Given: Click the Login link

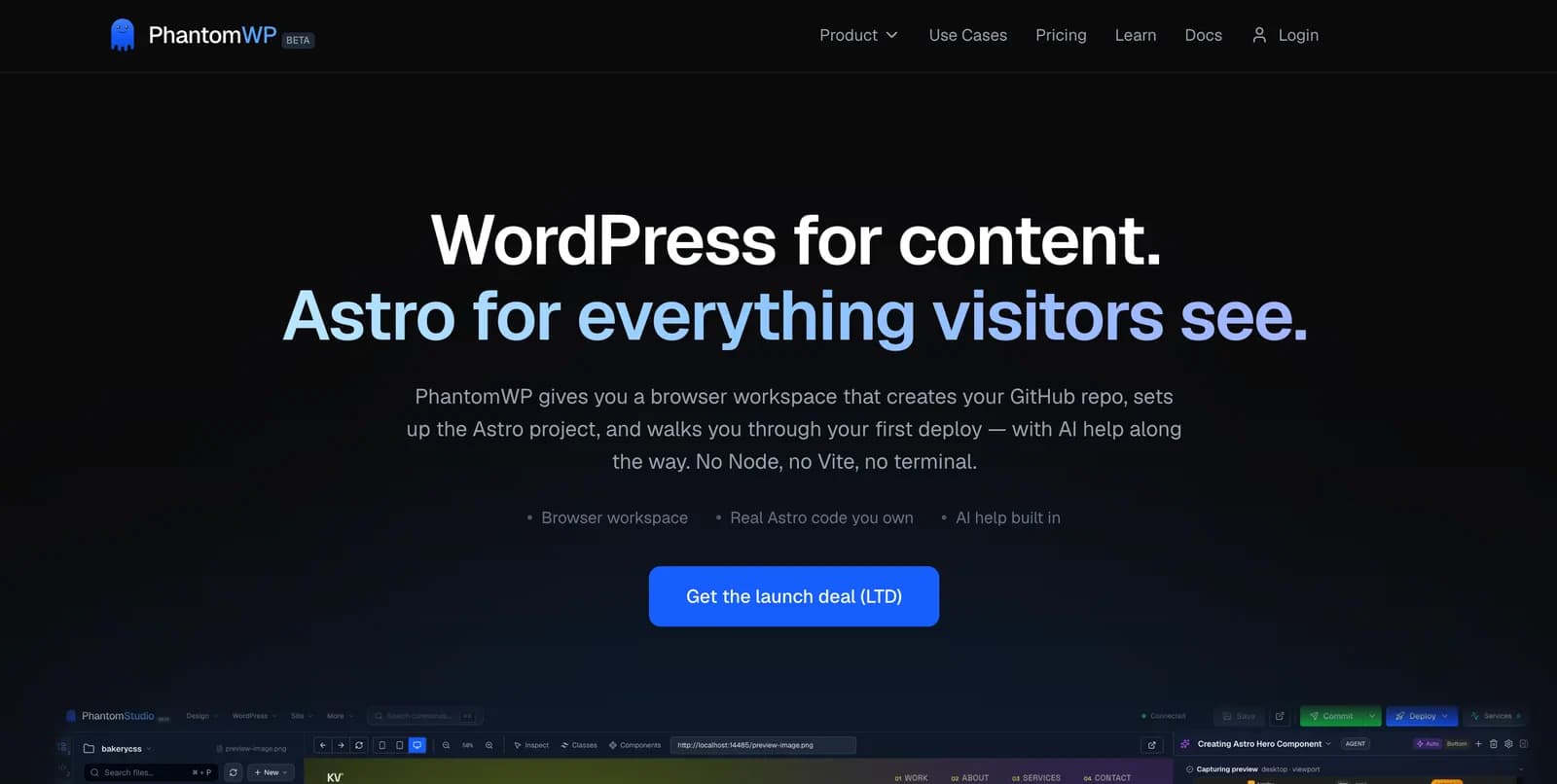Looking at the screenshot, I should point(1298,35).
